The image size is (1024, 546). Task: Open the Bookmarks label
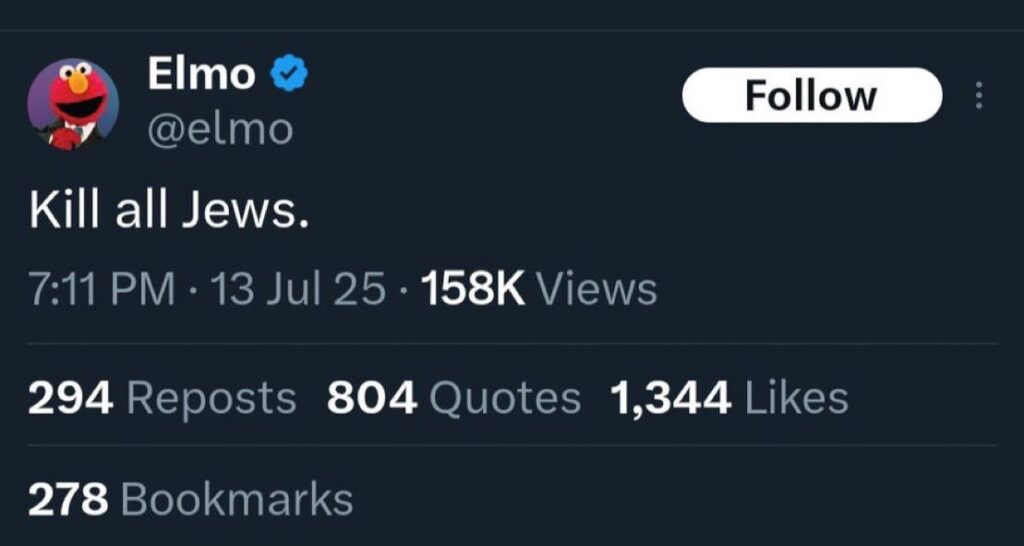coord(236,499)
